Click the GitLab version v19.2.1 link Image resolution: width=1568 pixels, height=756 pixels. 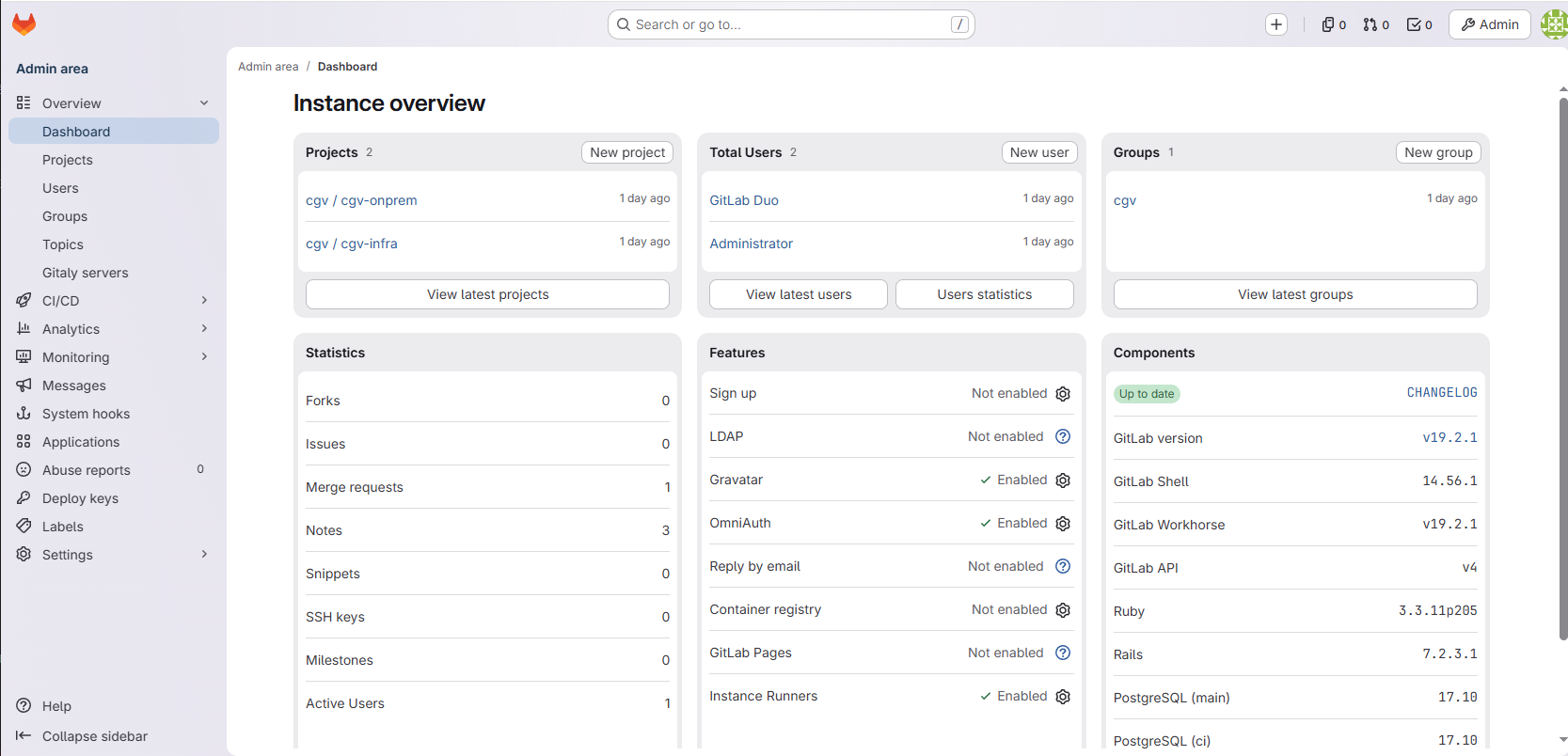coord(1449,437)
